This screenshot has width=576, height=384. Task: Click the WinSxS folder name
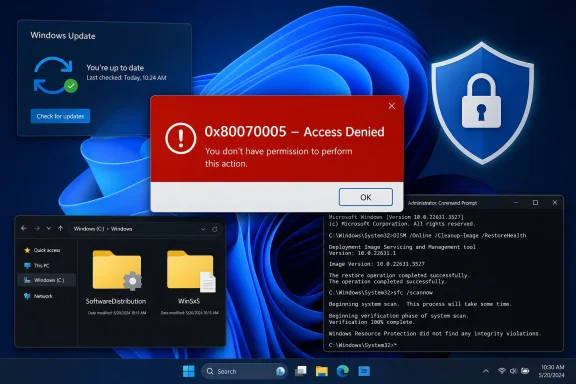(189, 301)
